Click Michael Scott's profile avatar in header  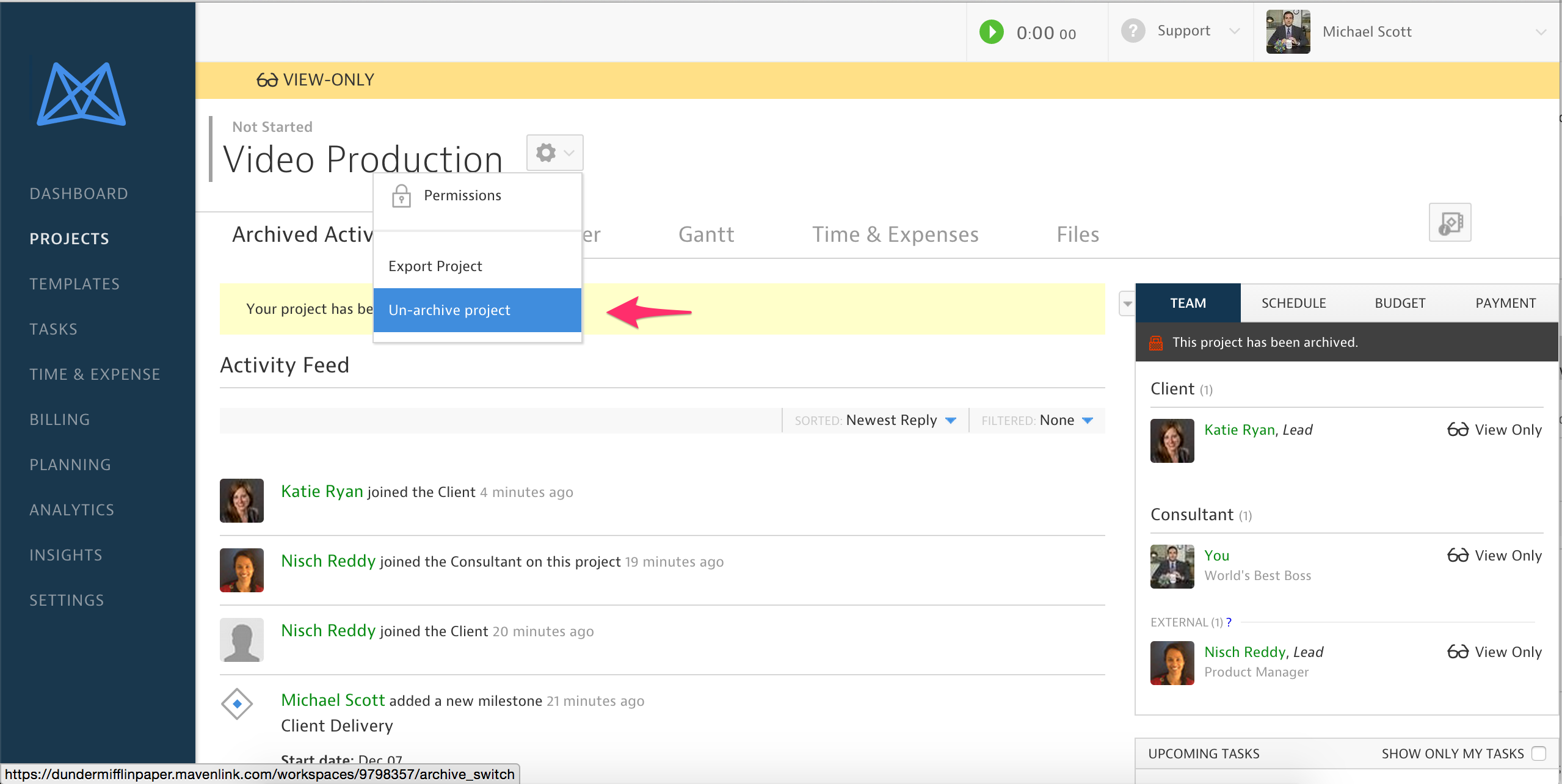[x=1288, y=32]
